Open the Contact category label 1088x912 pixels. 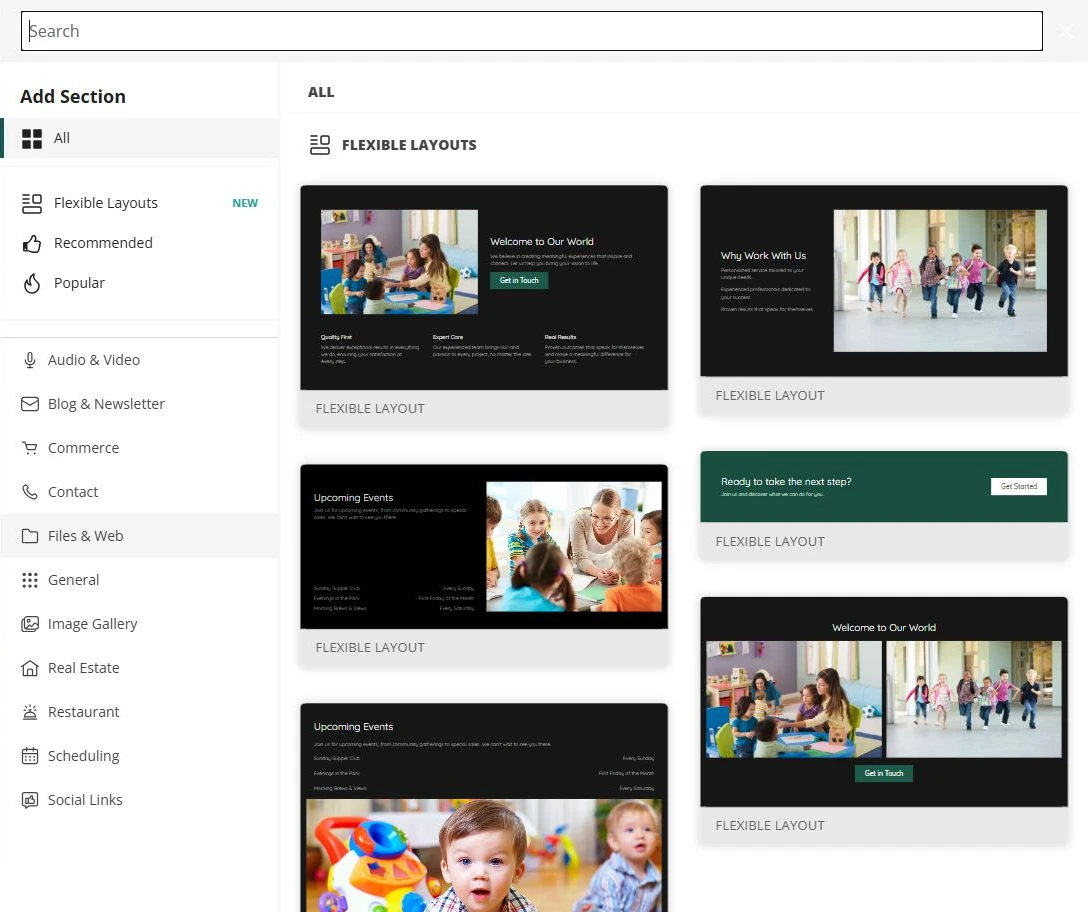coord(73,492)
